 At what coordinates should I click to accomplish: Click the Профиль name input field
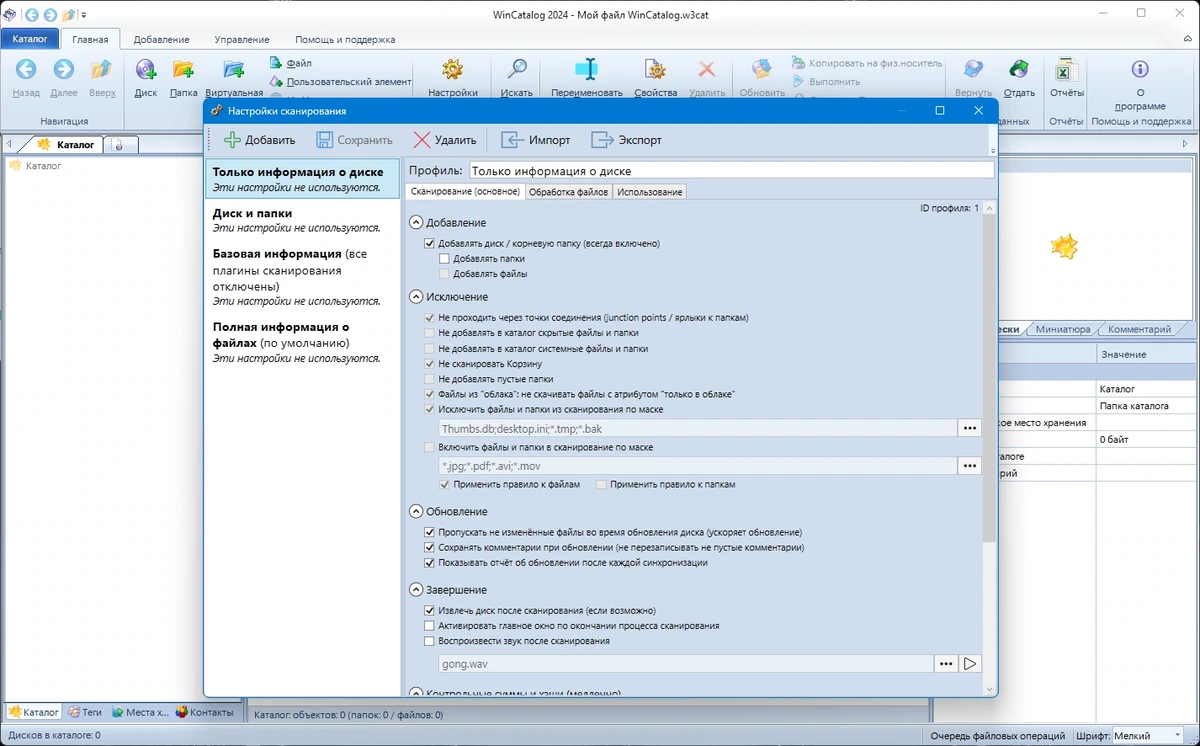pos(730,171)
